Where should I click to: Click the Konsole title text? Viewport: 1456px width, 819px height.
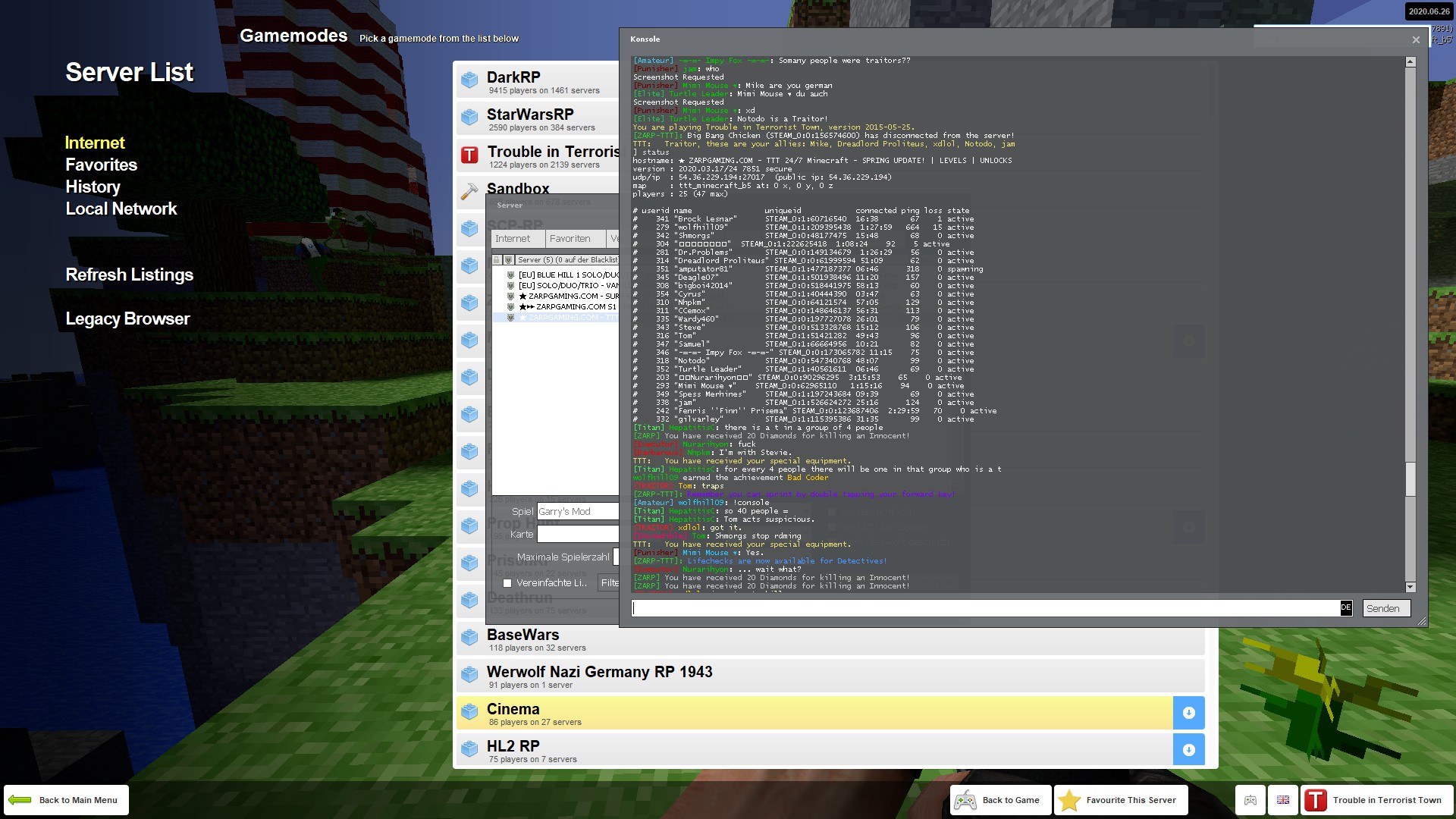click(x=645, y=39)
